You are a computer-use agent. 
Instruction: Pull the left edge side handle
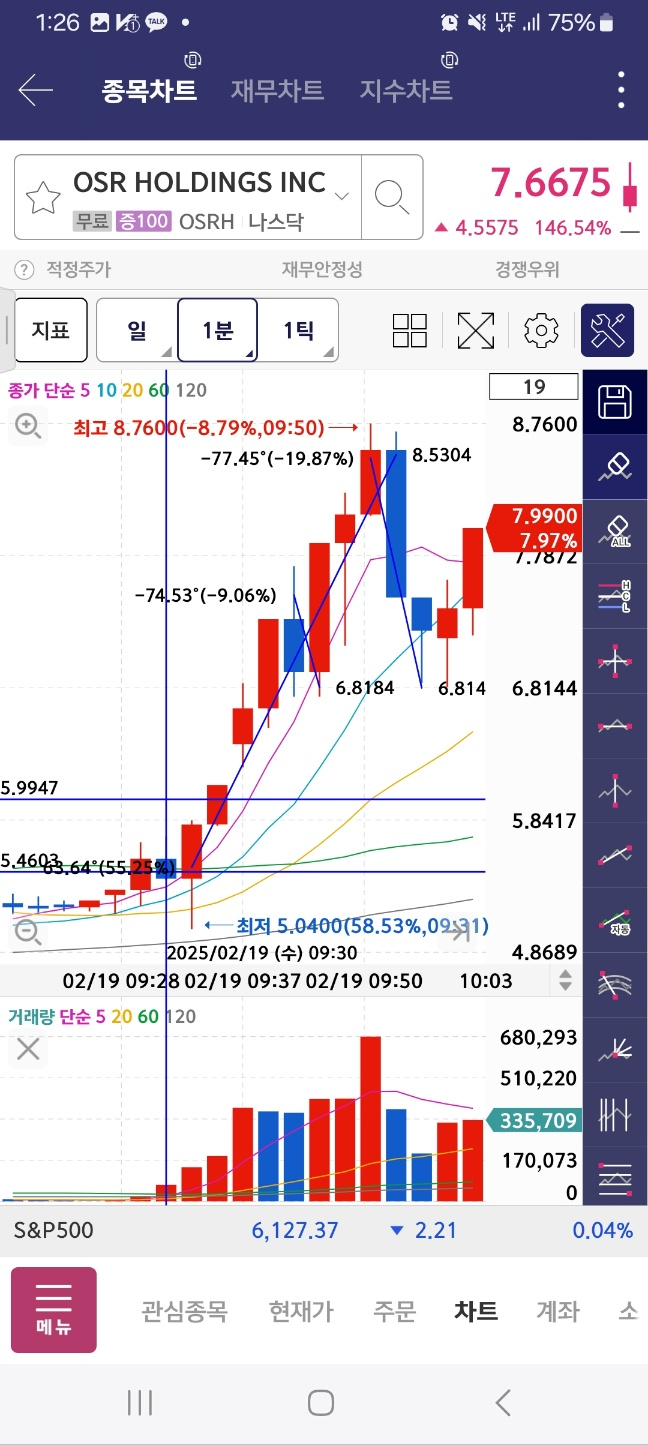point(6,330)
